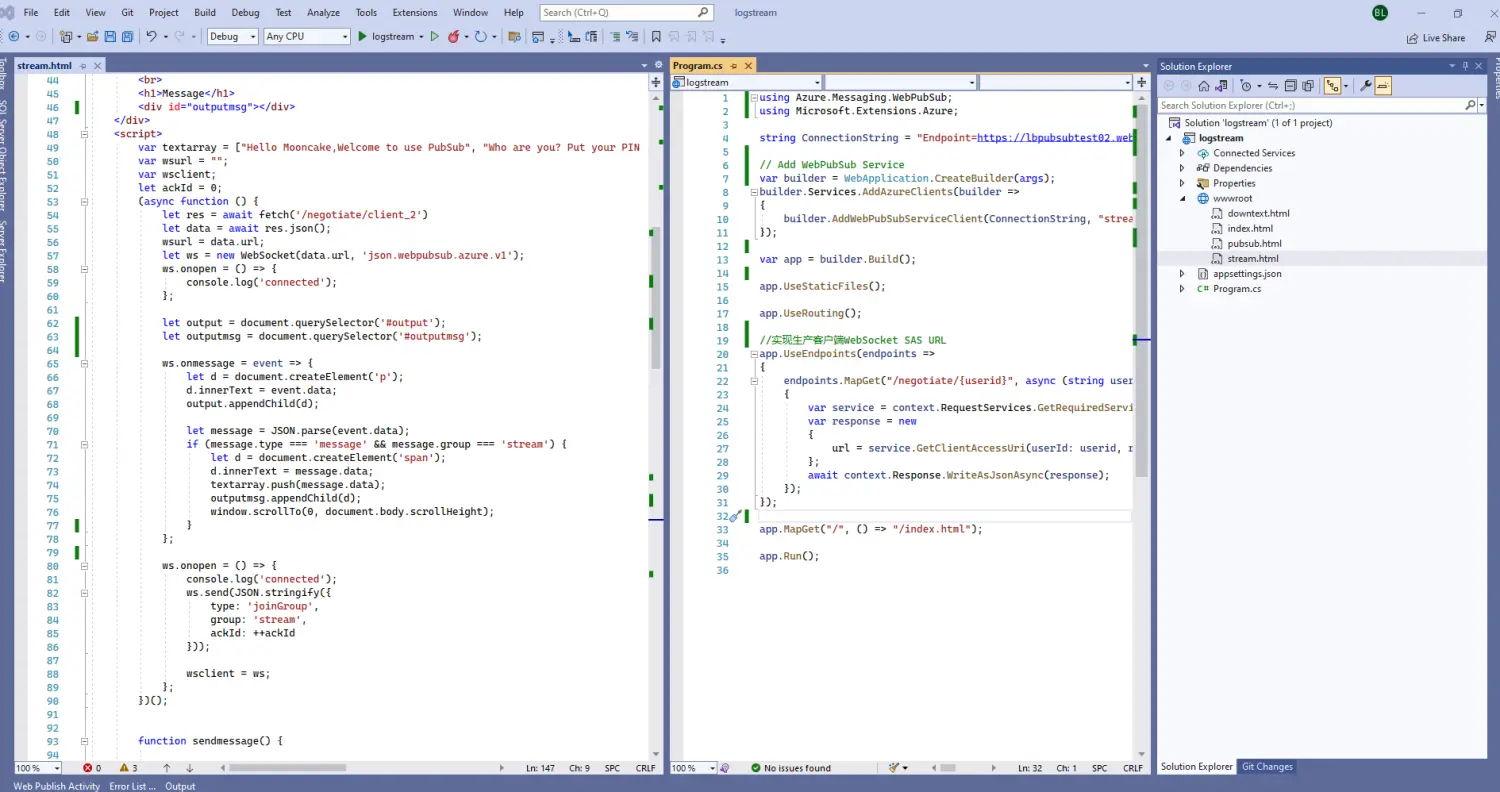Click the red error count indicator

pyautogui.click(x=92, y=768)
